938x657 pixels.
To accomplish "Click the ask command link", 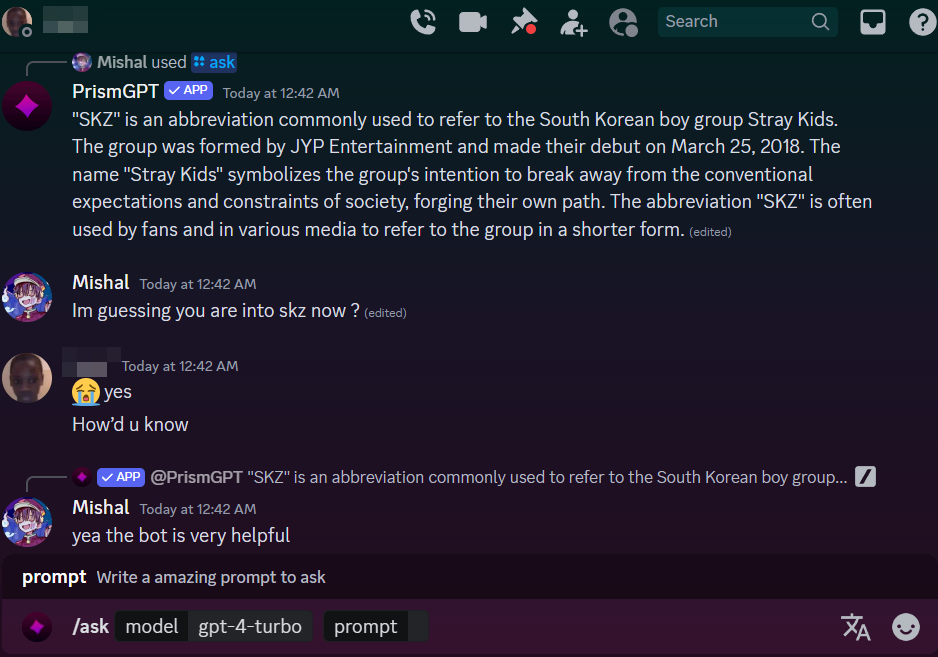I will [214, 62].
